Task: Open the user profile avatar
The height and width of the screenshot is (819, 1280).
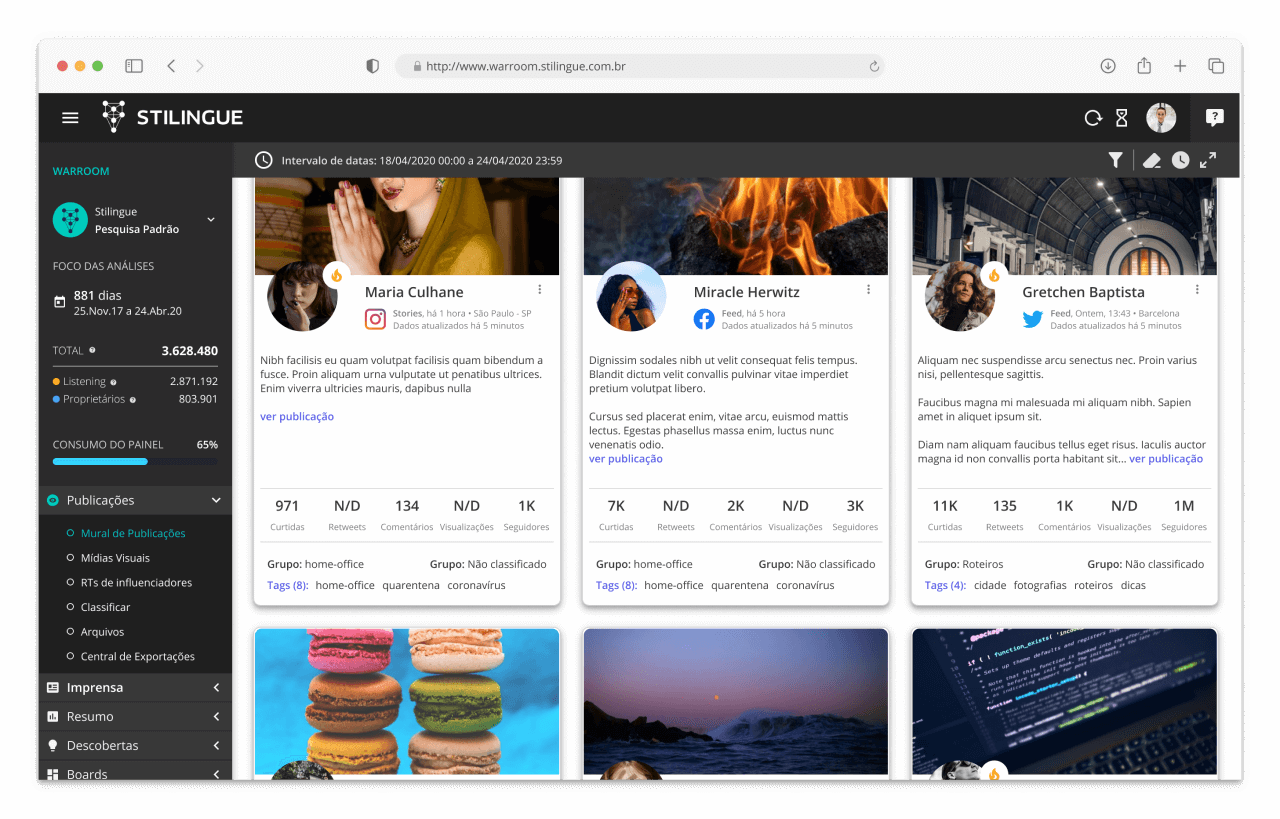Action: click(1161, 118)
